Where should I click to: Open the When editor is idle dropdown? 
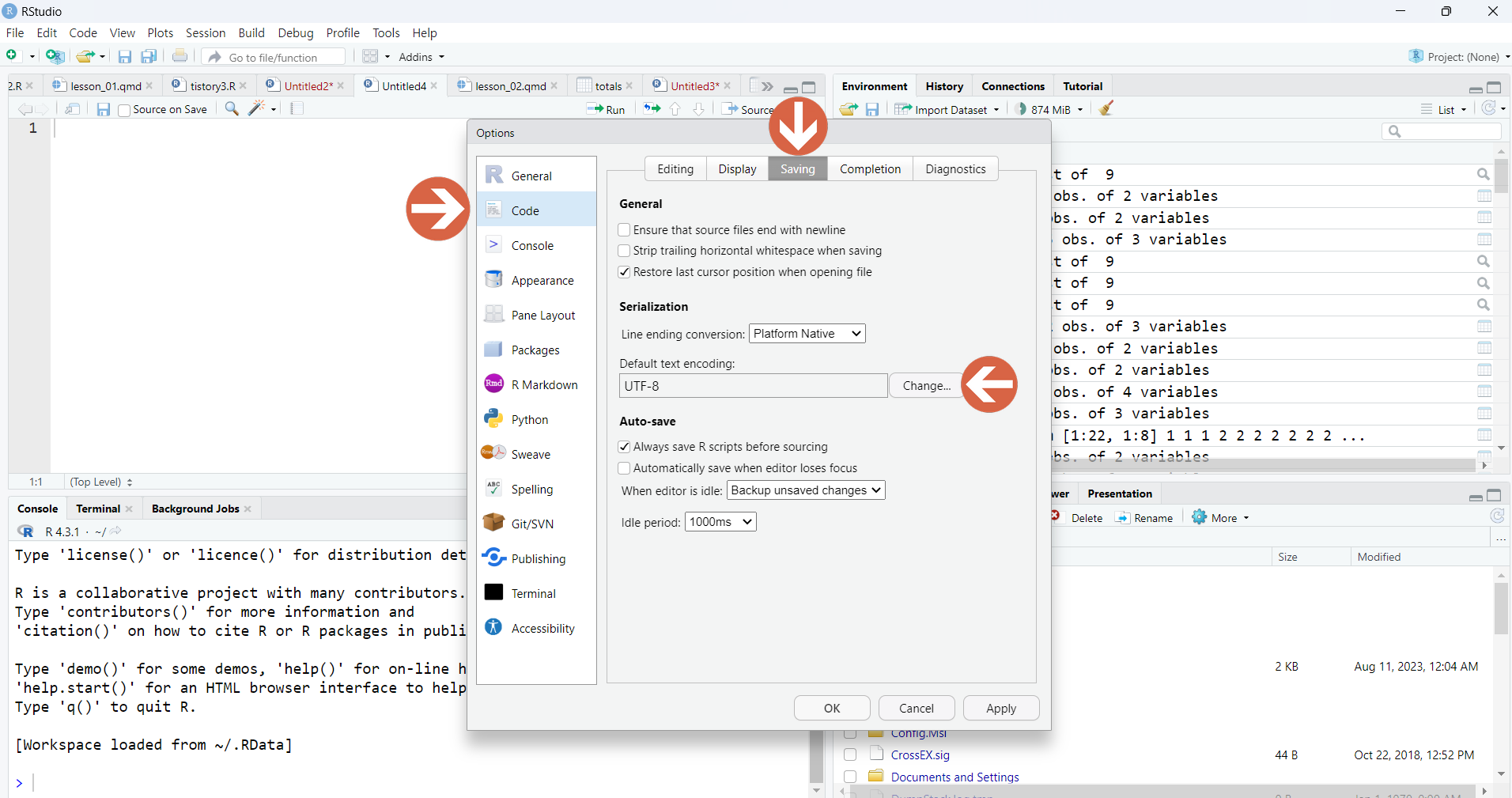[806, 490]
